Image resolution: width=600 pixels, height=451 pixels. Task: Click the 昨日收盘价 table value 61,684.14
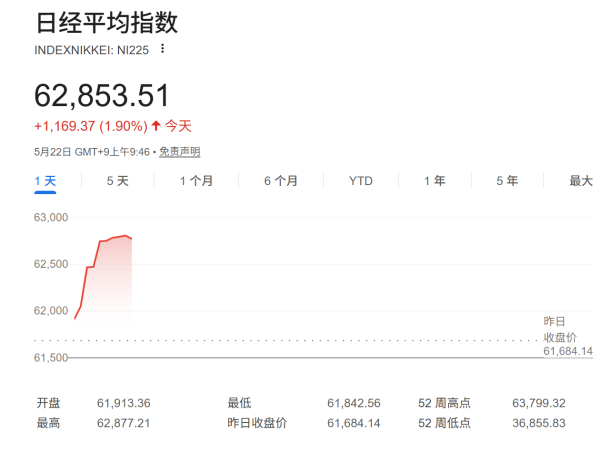[x=354, y=423]
